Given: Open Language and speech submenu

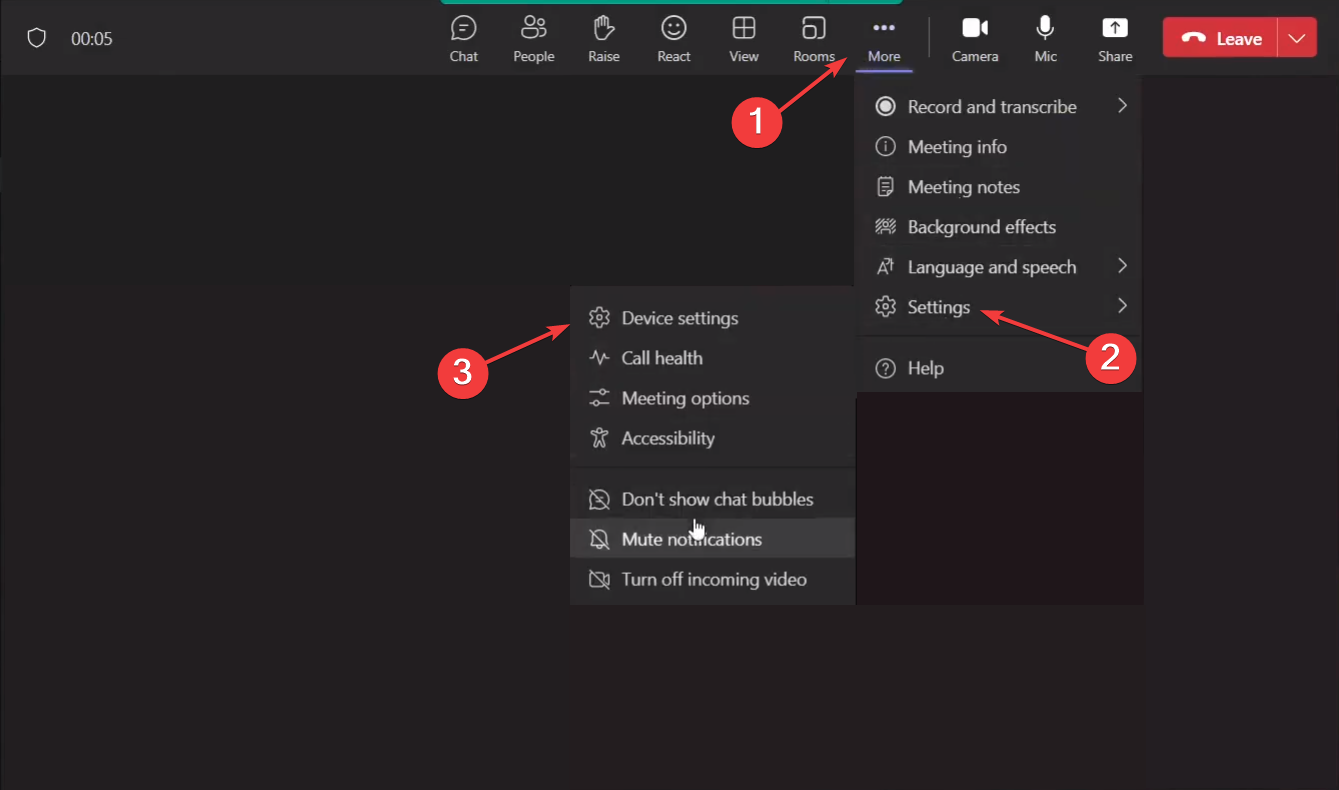Looking at the screenshot, I should point(998,267).
